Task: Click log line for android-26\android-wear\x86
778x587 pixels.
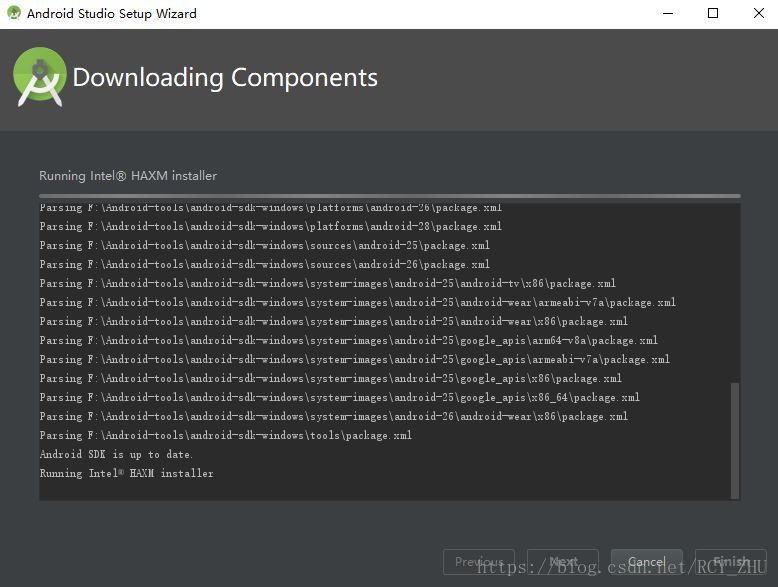Action: point(333,416)
